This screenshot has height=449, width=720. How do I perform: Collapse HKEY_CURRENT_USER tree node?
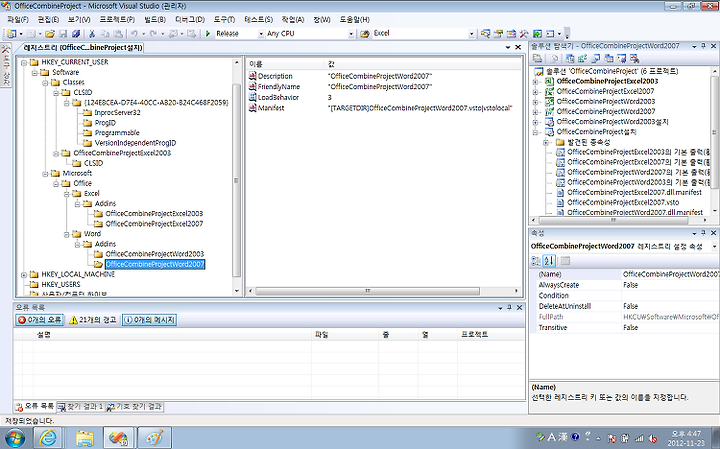point(24,62)
